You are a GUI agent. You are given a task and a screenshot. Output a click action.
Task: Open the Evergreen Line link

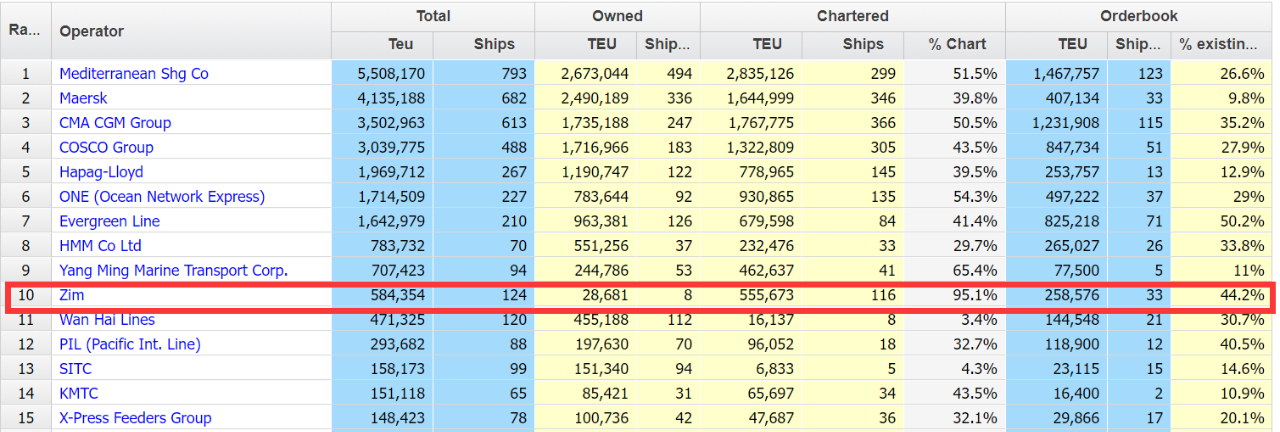coord(109,221)
